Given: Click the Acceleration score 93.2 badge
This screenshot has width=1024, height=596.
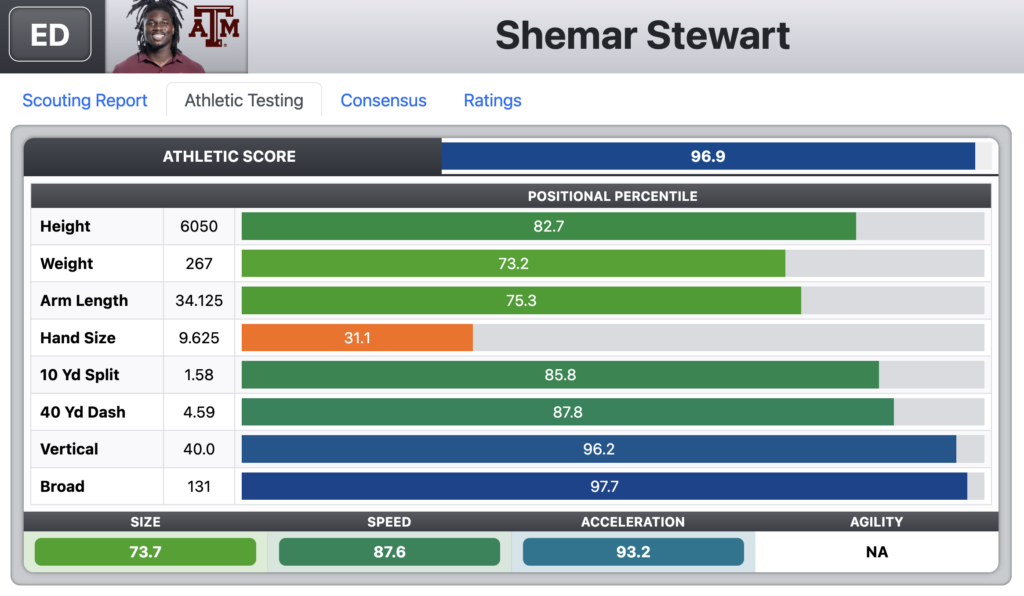Looking at the screenshot, I should (633, 552).
